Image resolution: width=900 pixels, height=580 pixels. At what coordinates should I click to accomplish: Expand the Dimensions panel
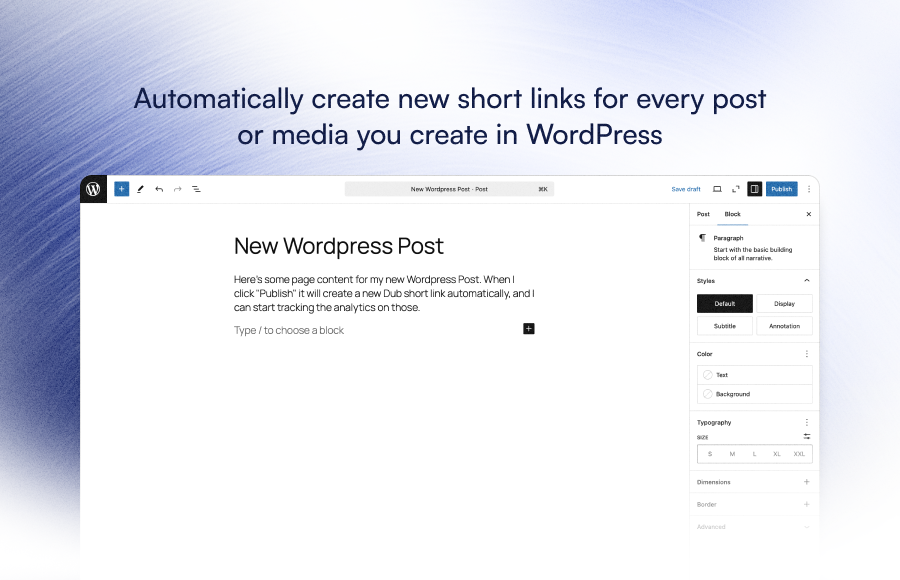click(806, 482)
